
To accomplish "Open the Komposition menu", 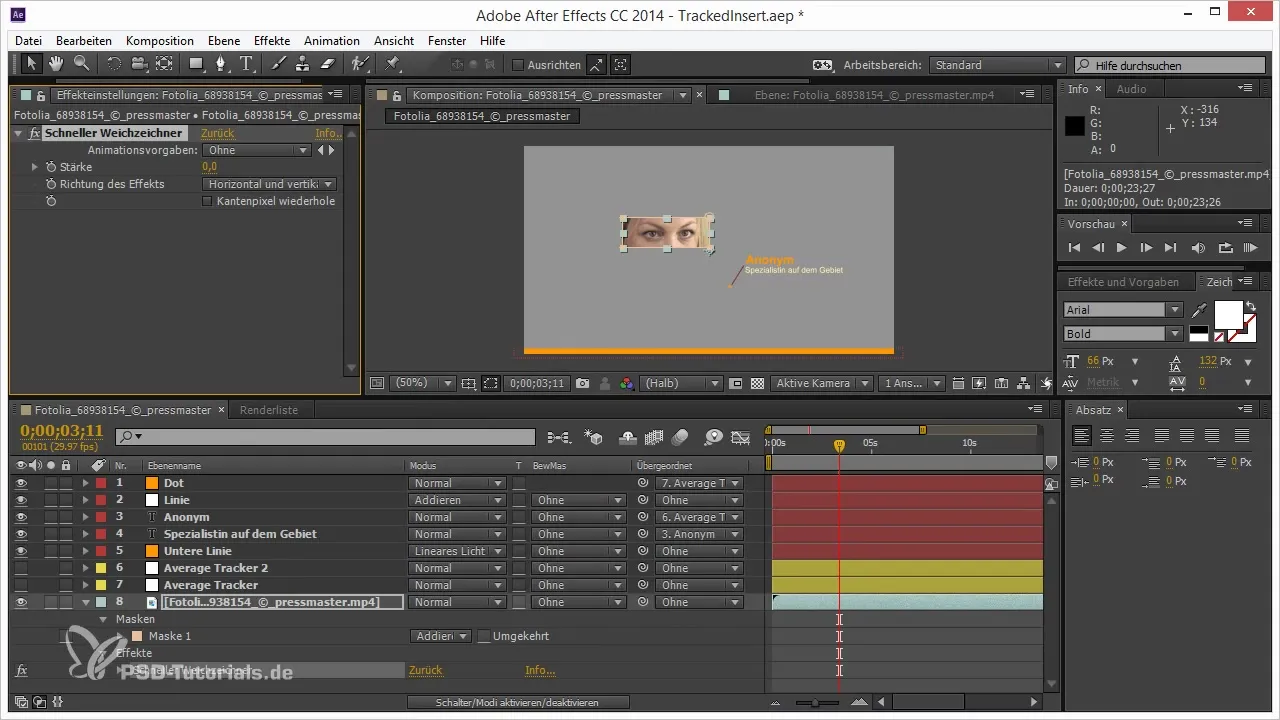I will pyautogui.click(x=160, y=41).
